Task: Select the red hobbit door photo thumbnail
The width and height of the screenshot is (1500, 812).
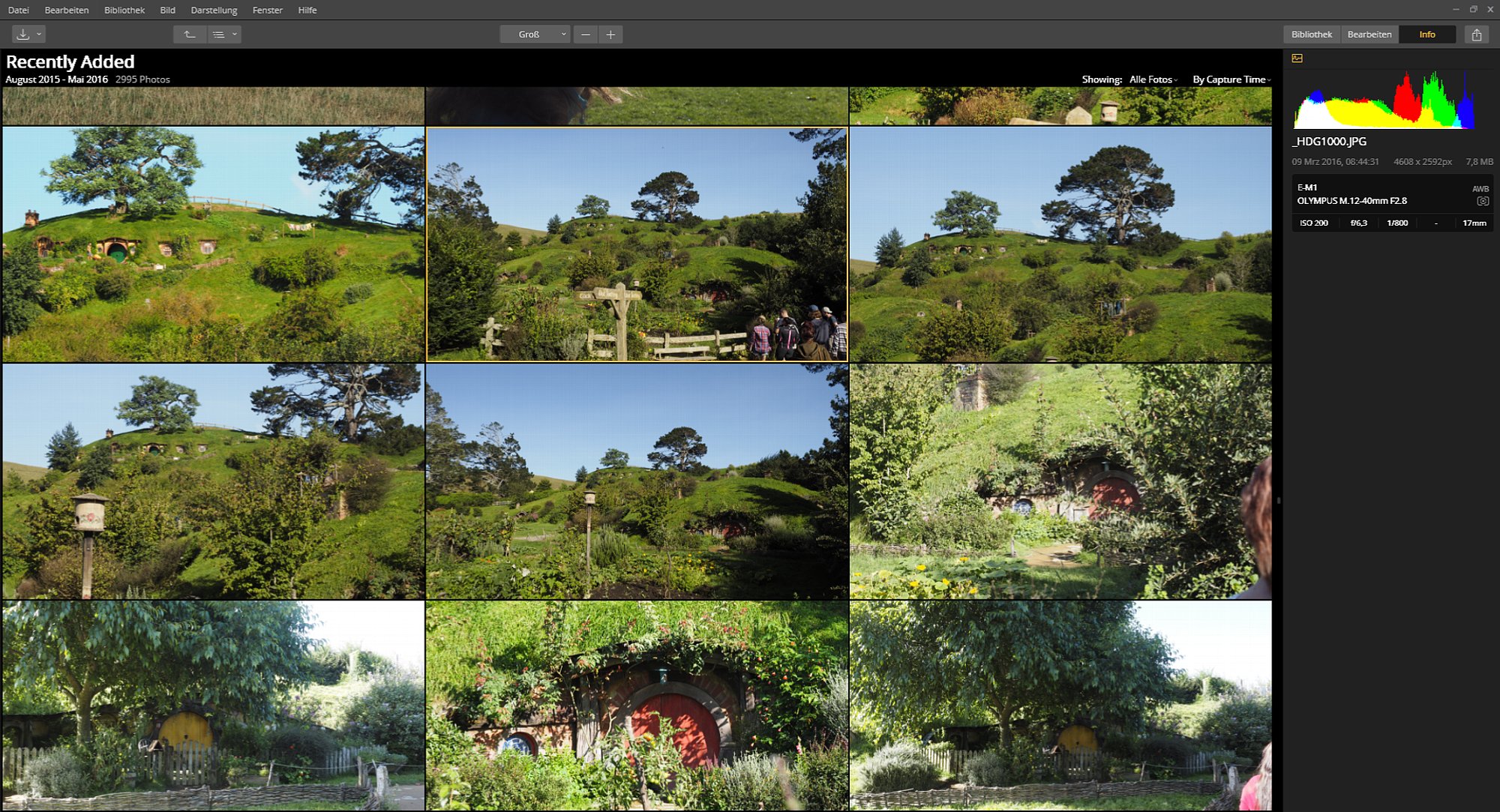Action: (637, 705)
